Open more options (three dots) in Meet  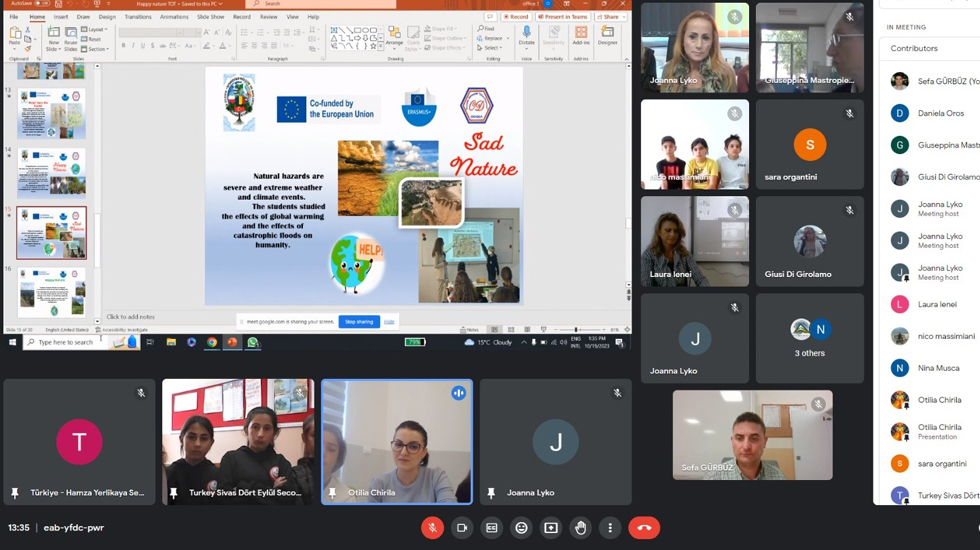pyautogui.click(x=610, y=528)
